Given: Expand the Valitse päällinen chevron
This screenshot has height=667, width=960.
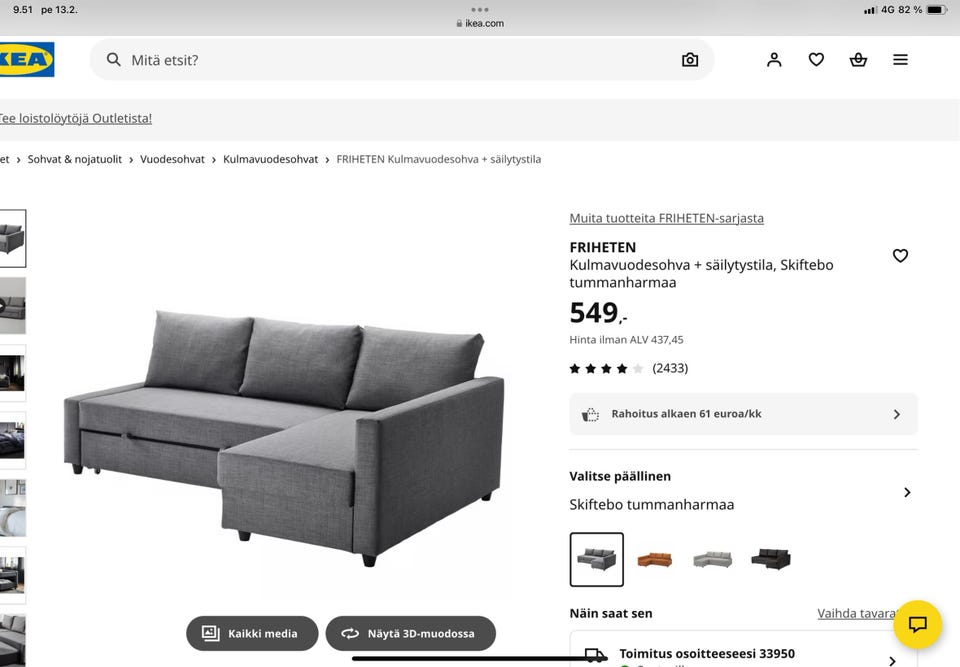Looking at the screenshot, I should point(907,492).
